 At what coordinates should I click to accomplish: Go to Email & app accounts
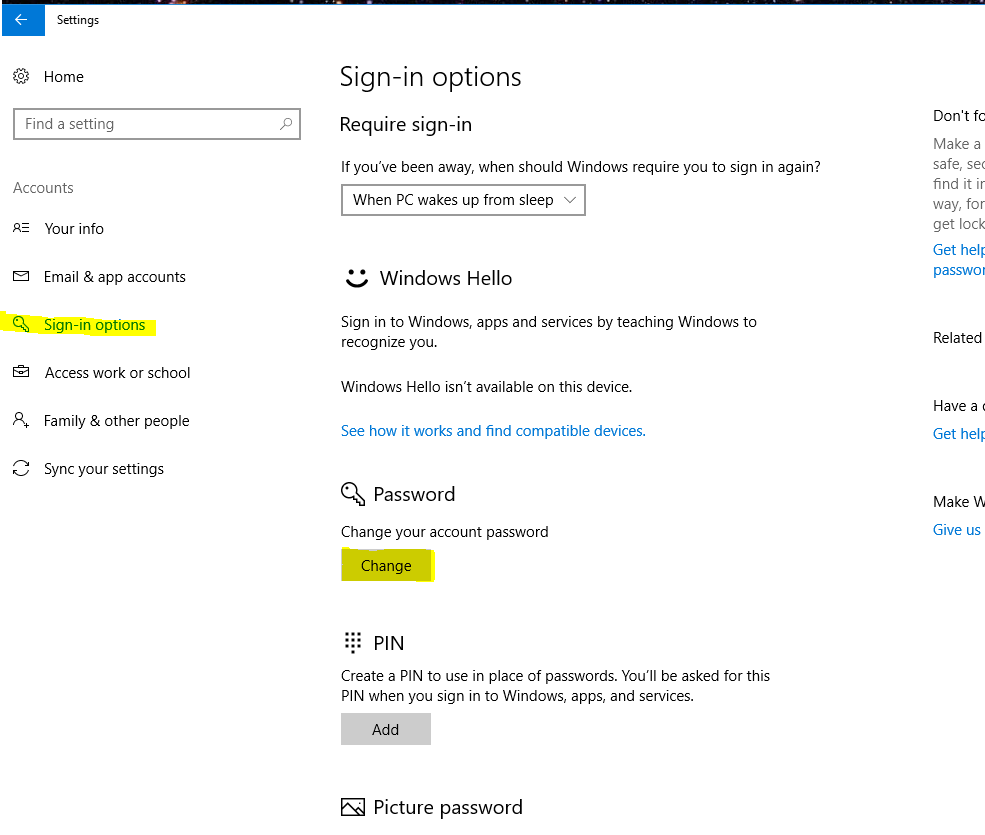pyautogui.click(x=115, y=277)
